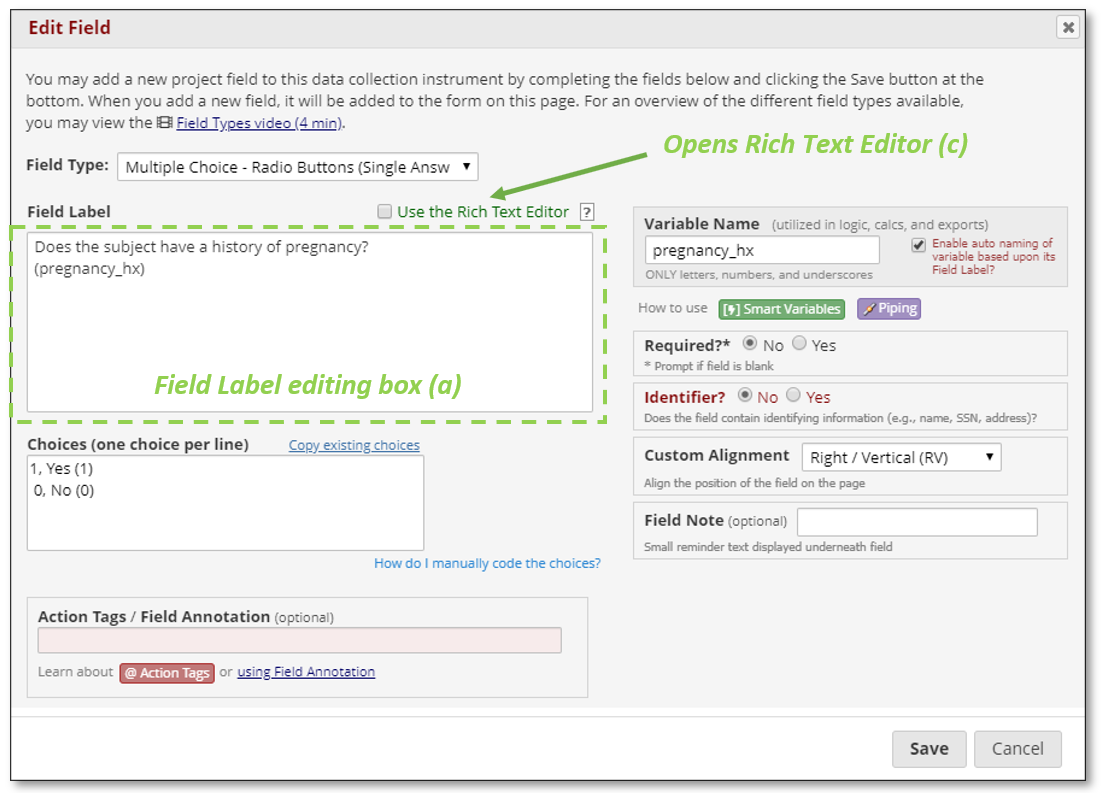Open the Smart Variables help button
Screen dimensions: 1101x793
781,309
